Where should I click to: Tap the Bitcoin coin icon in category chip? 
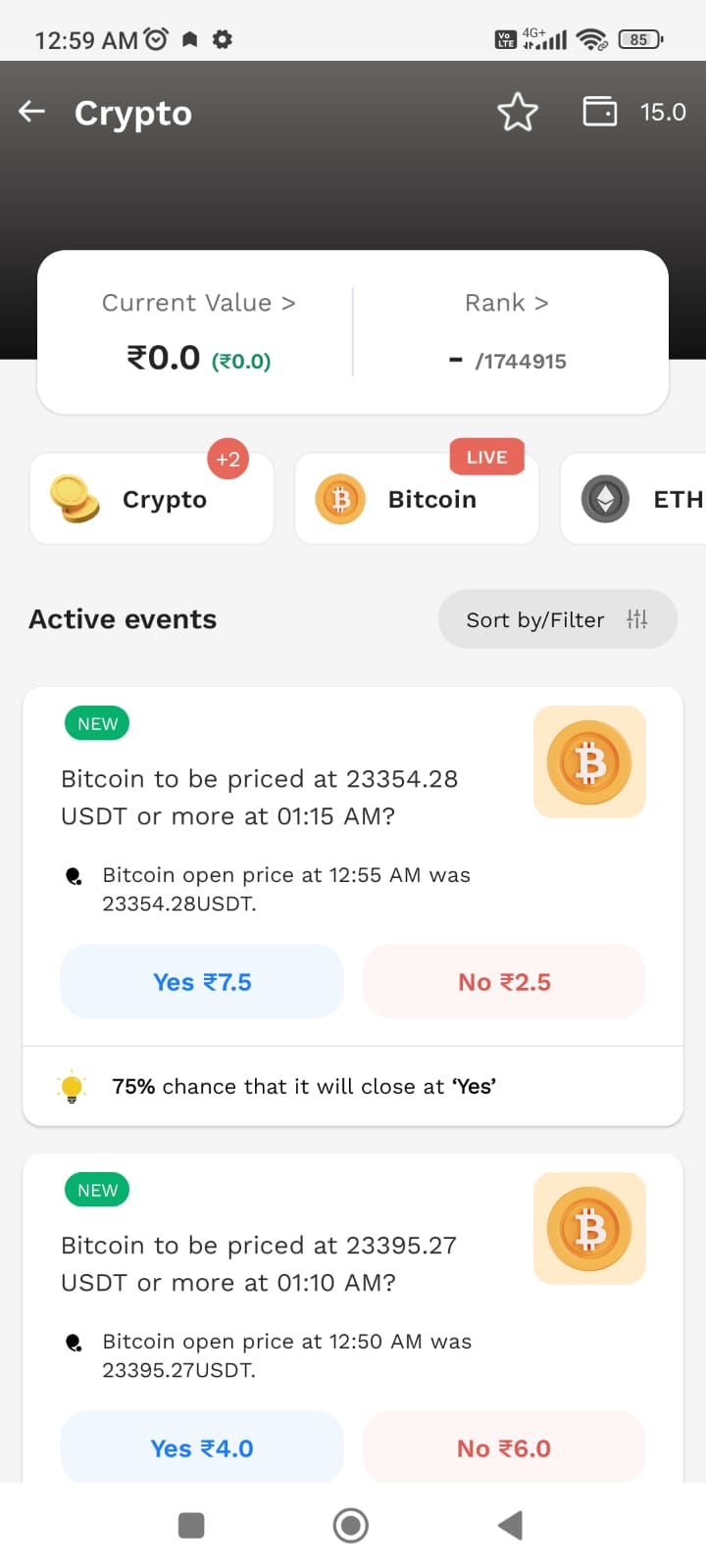click(x=340, y=499)
